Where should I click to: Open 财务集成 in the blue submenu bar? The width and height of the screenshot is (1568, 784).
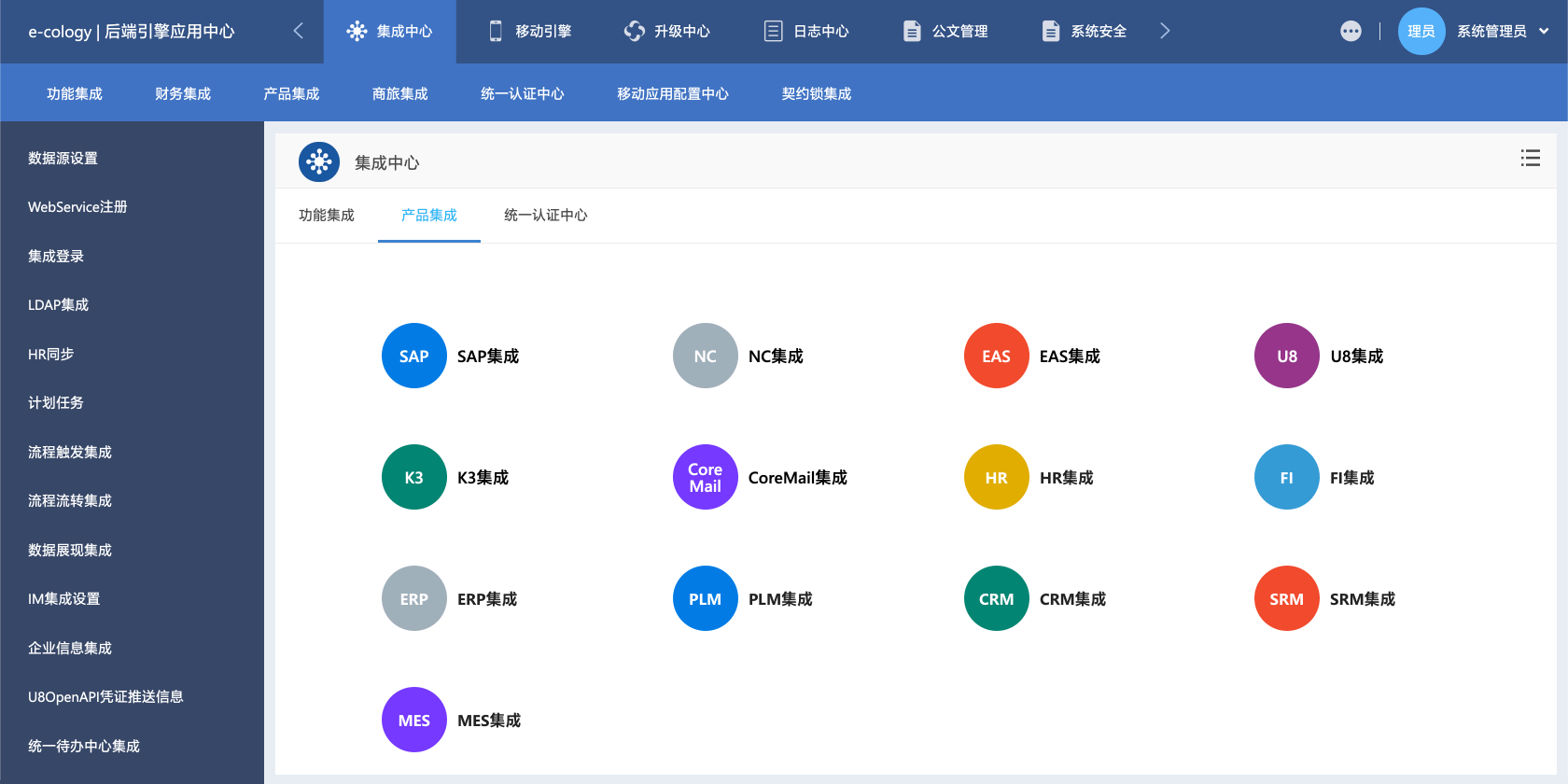click(183, 93)
